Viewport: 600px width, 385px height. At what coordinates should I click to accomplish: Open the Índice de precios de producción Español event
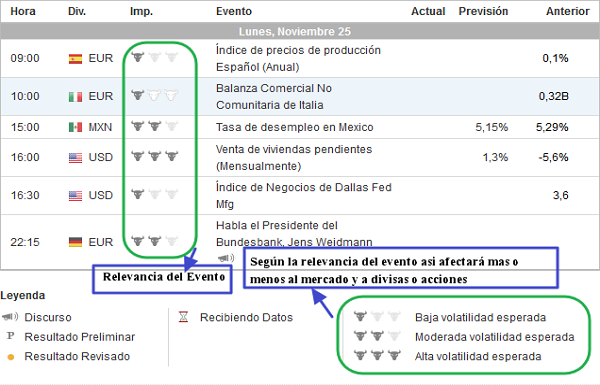(x=298, y=59)
